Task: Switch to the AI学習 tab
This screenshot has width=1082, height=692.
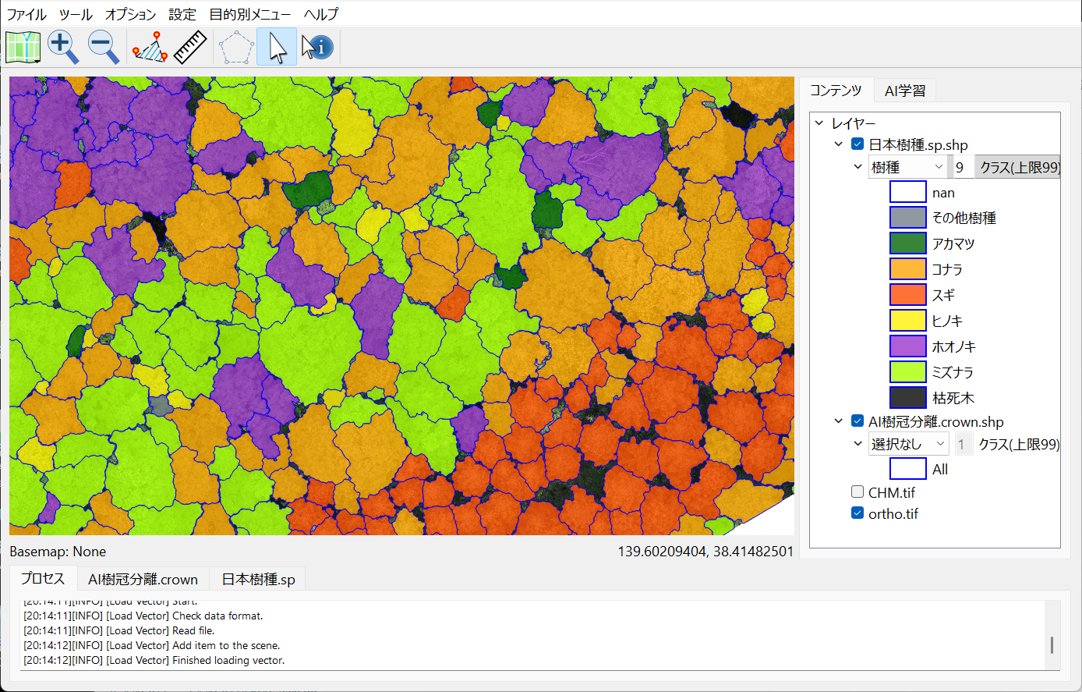Action: (905, 91)
